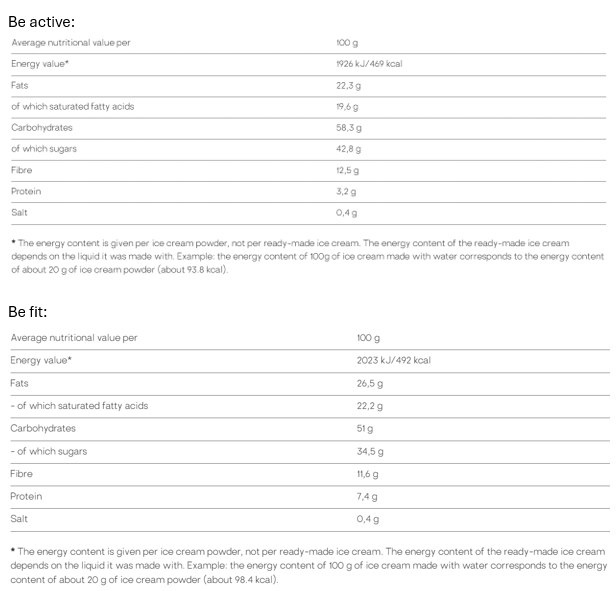Click the 7,4 g protein value
This screenshot has height=591, width=616.
point(367,496)
